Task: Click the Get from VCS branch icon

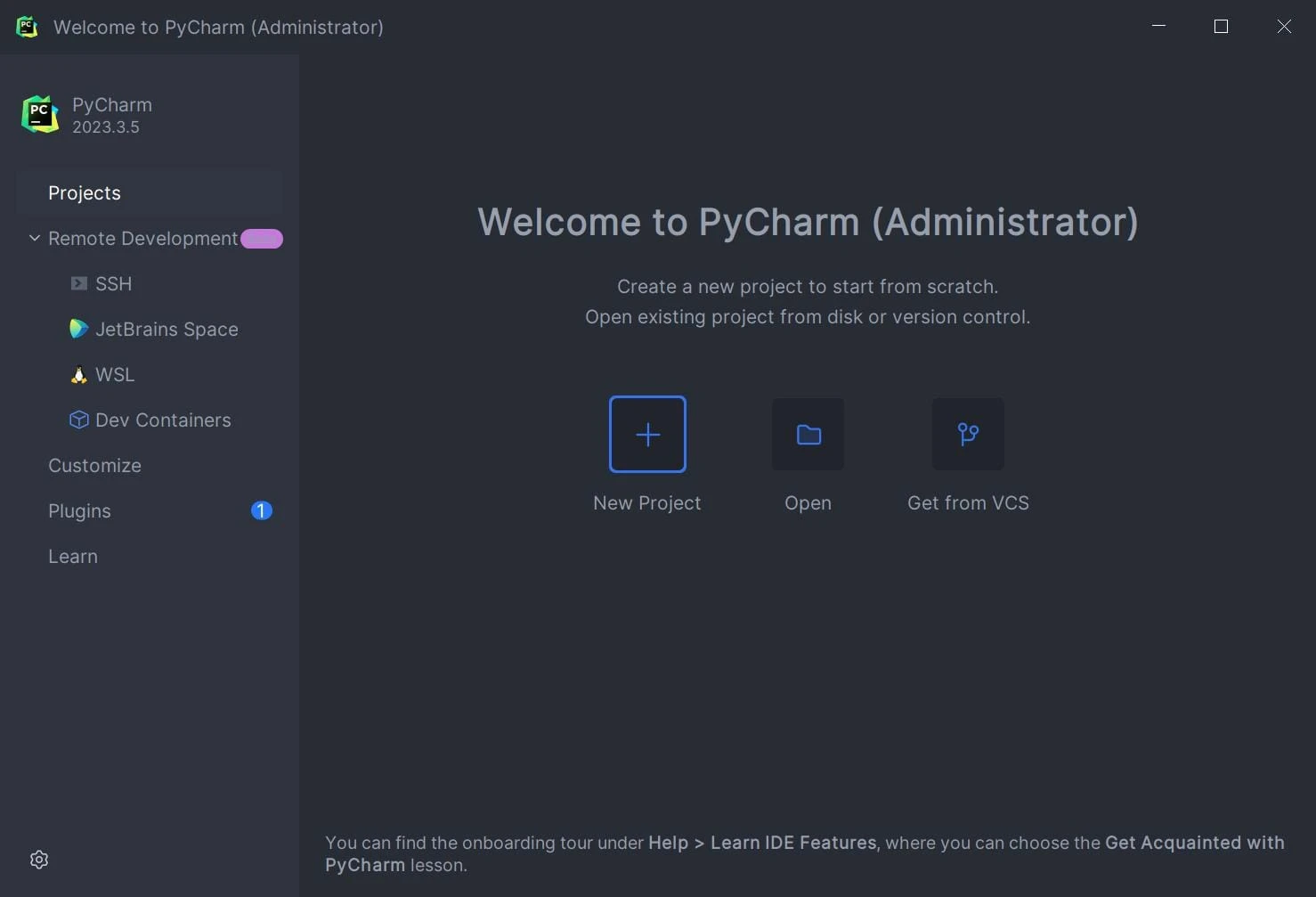Action: pyautogui.click(x=967, y=435)
